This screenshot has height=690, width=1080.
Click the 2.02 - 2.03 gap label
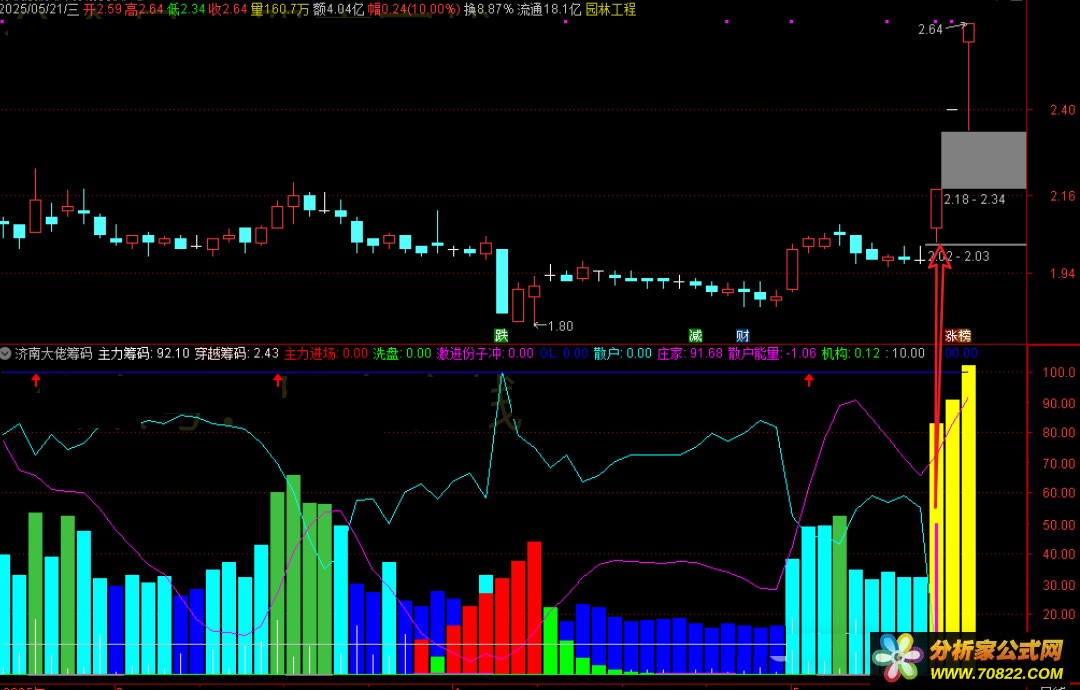point(959,256)
